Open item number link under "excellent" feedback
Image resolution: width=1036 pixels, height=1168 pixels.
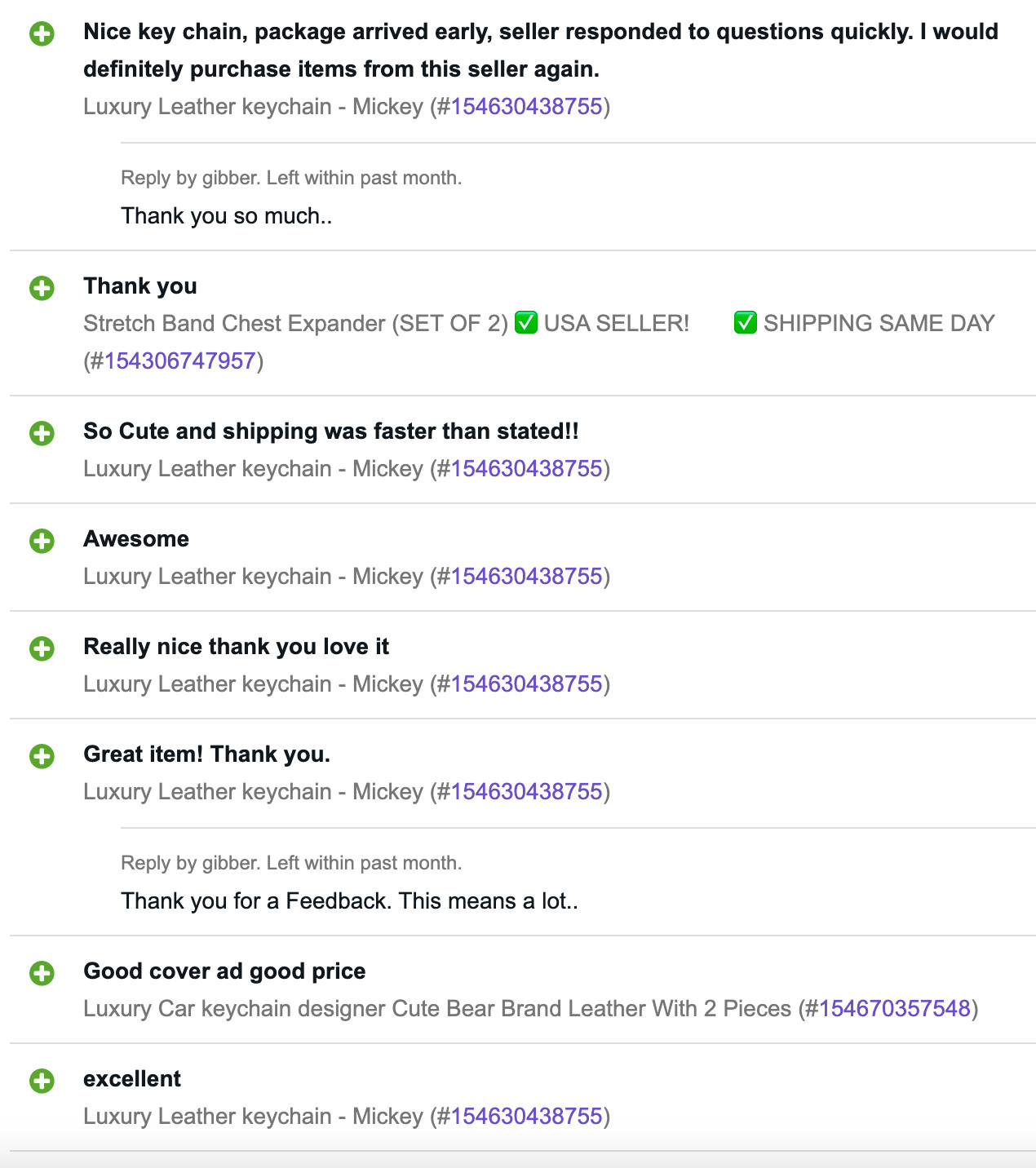coord(526,1117)
